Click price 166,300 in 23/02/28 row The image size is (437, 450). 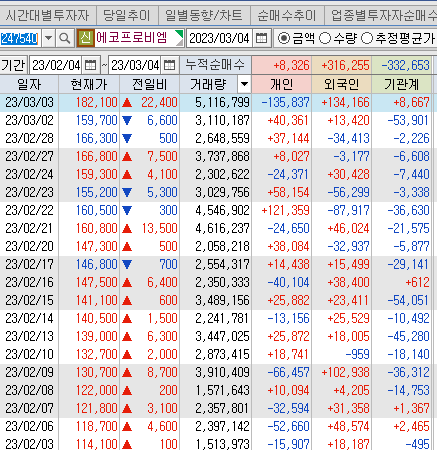click(97, 138)
